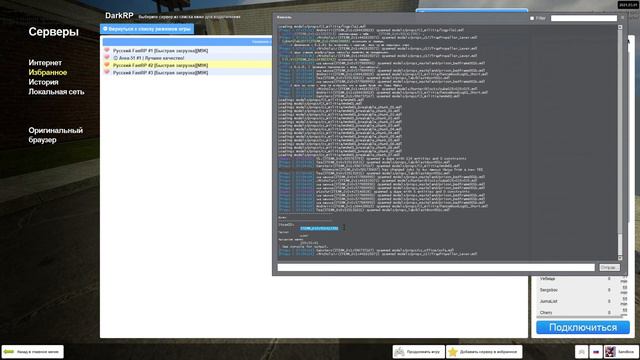The width and height of the screenshot is (640, 360).
Task: Click console scrollbar up arrow
Action: (x=620, y=27)
